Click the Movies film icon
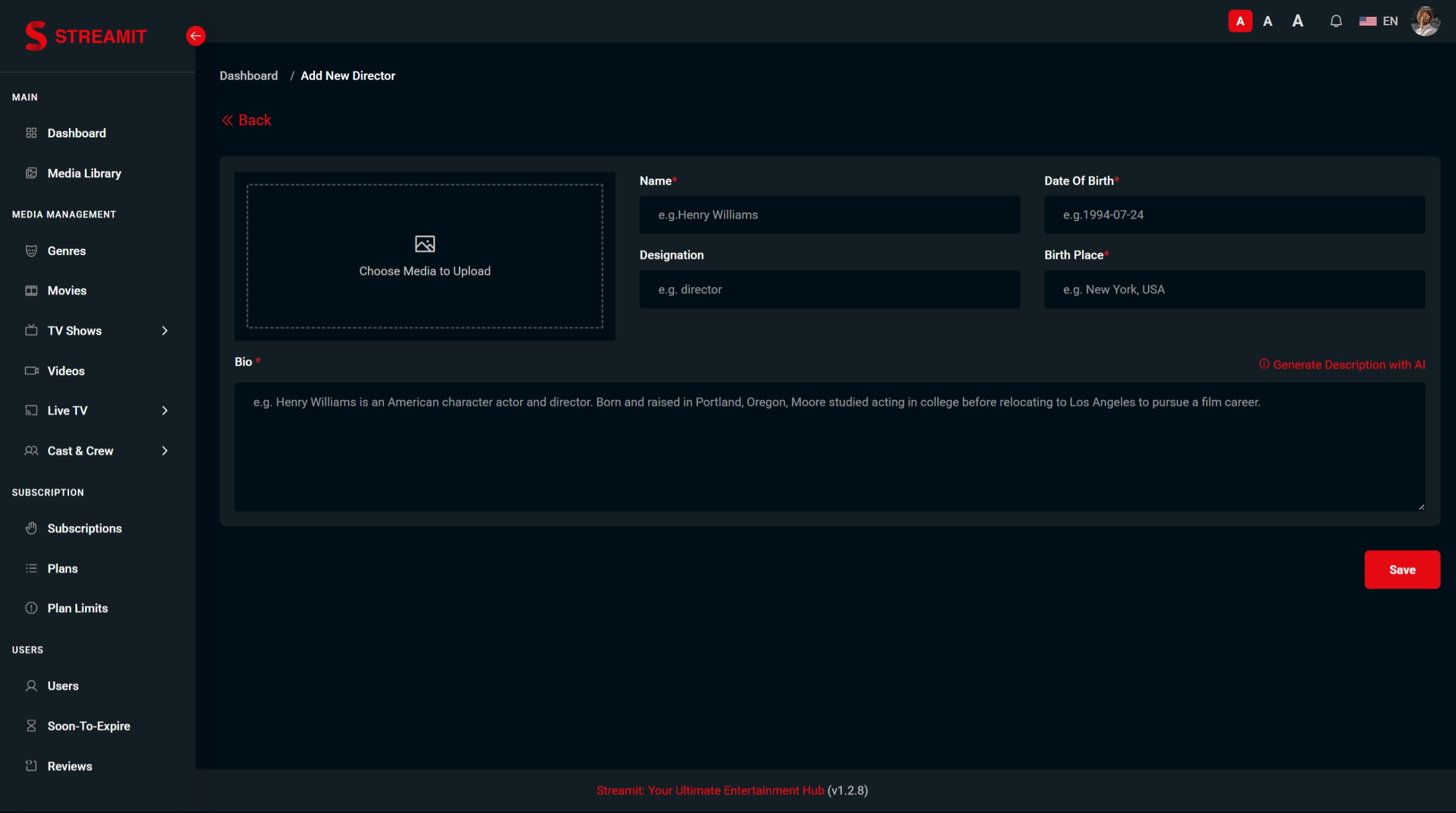 (31, 291)
